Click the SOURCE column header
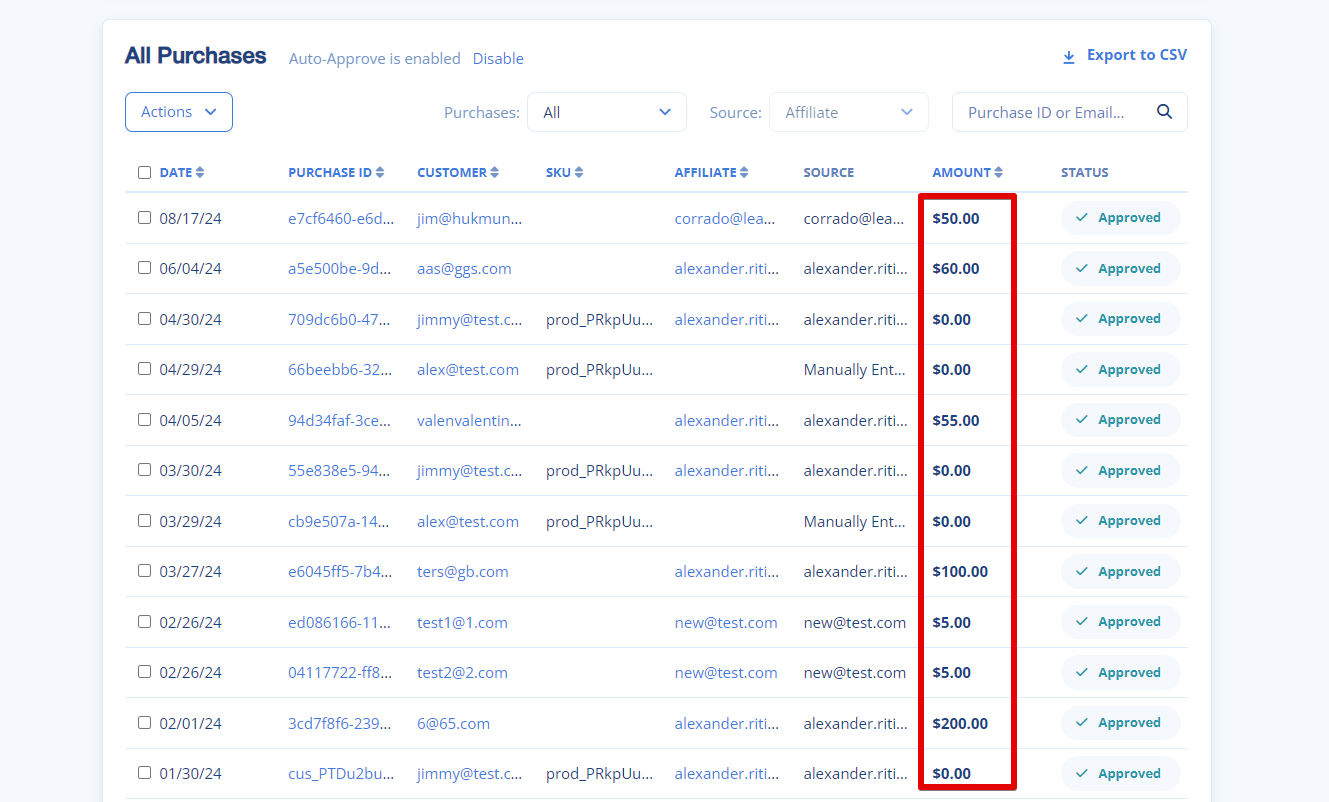Screen dimensions: 1329x802 pos(829,172)
